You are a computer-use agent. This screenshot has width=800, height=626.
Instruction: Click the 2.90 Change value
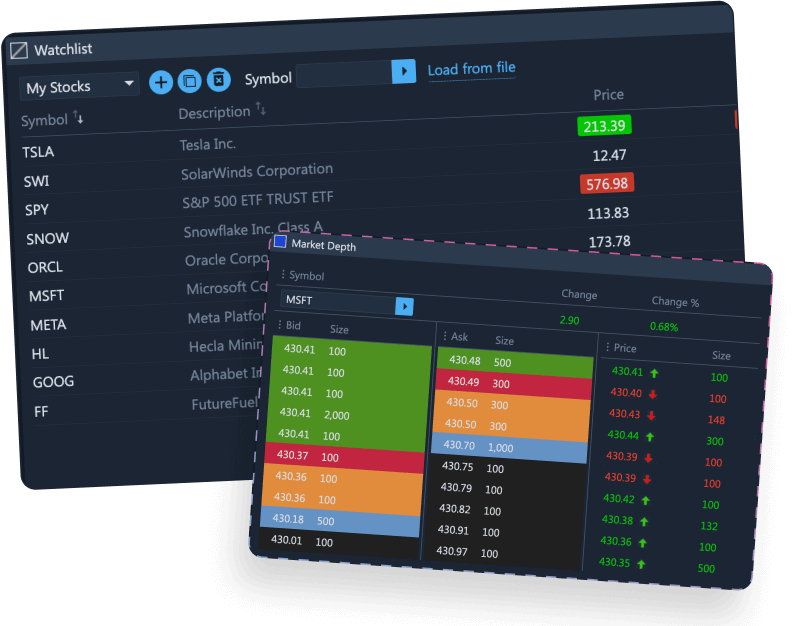(x=569, y=320)
